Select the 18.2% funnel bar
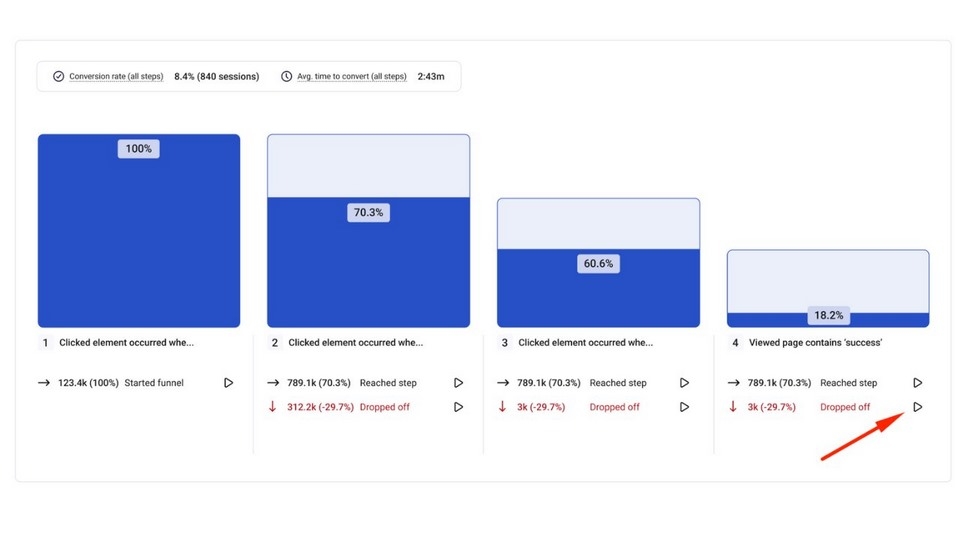 [828, 320]
